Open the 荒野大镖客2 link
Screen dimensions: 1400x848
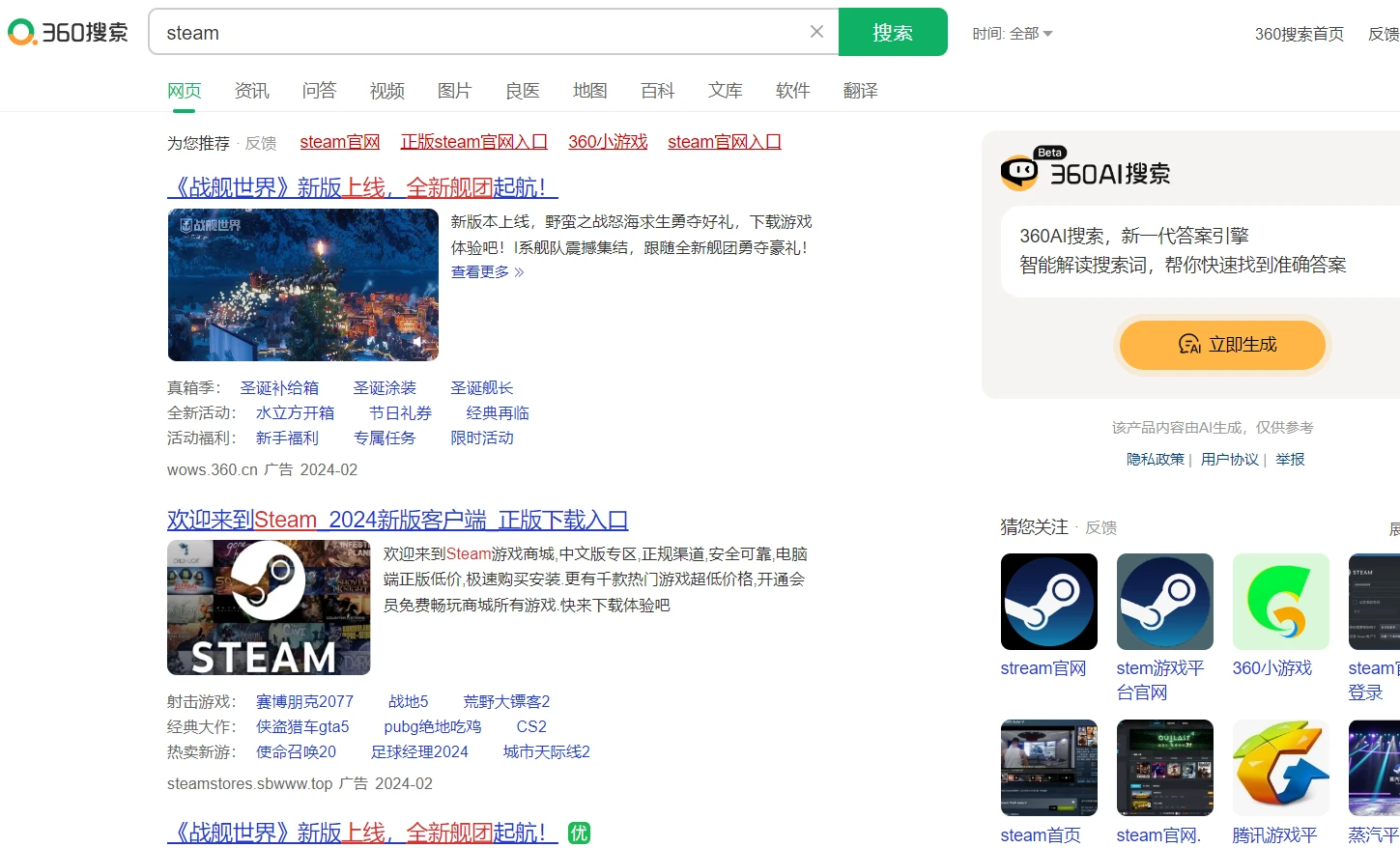pyautogui.click(x=506, y=701)
